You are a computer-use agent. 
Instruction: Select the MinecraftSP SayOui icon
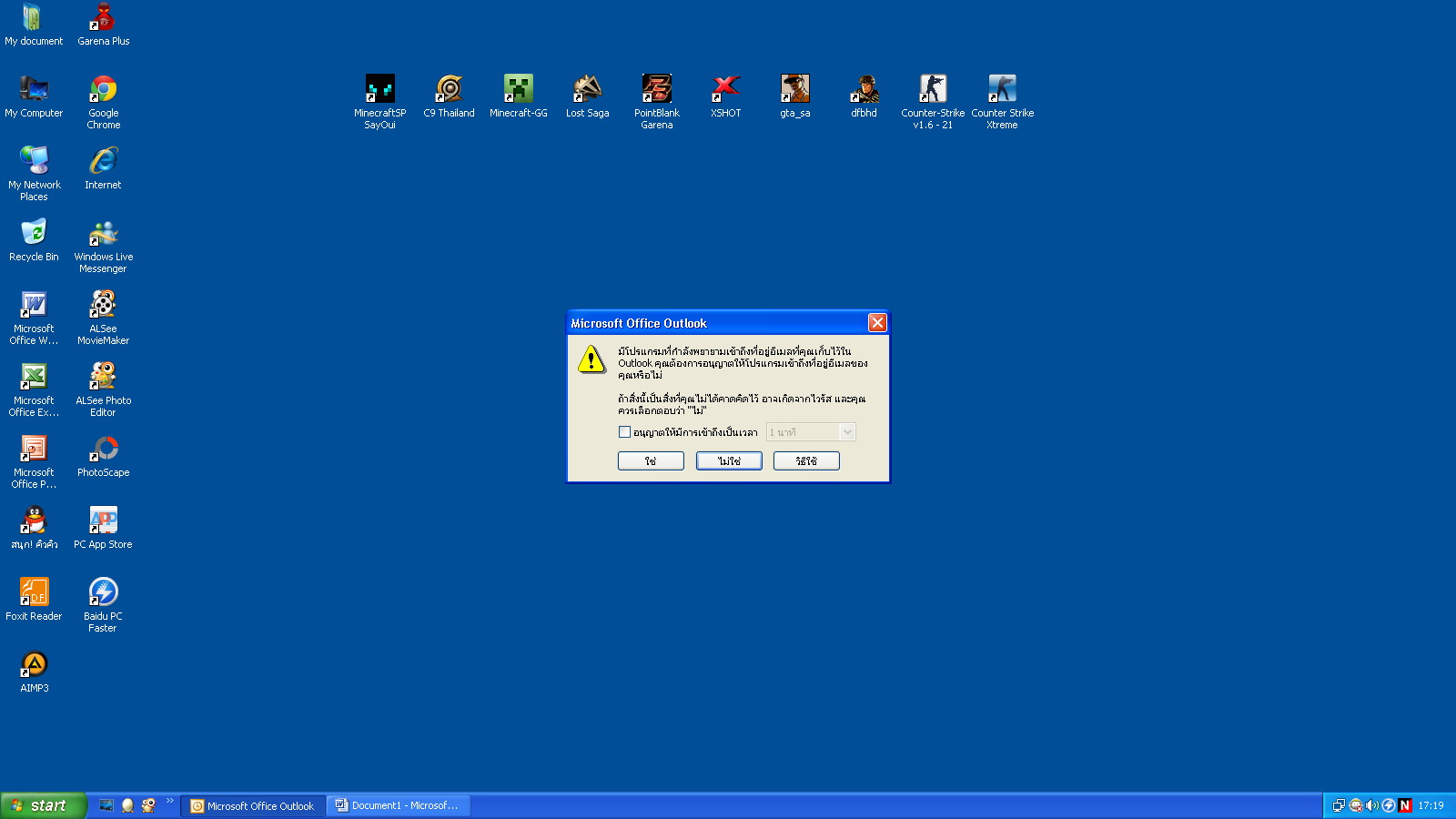[379, 101]
